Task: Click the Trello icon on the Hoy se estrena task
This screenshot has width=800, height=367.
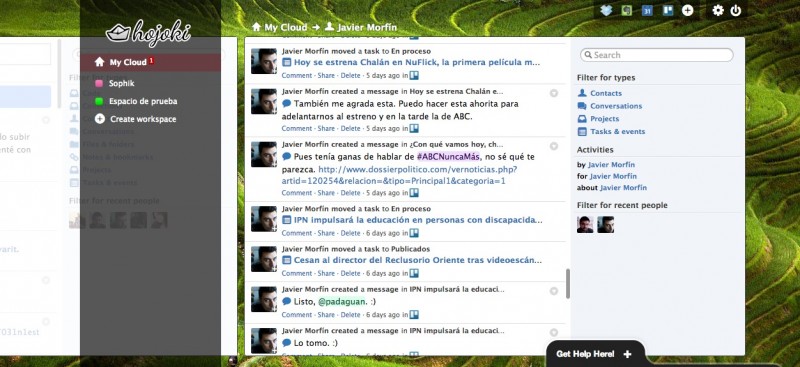Action: [x=414, y=75]
